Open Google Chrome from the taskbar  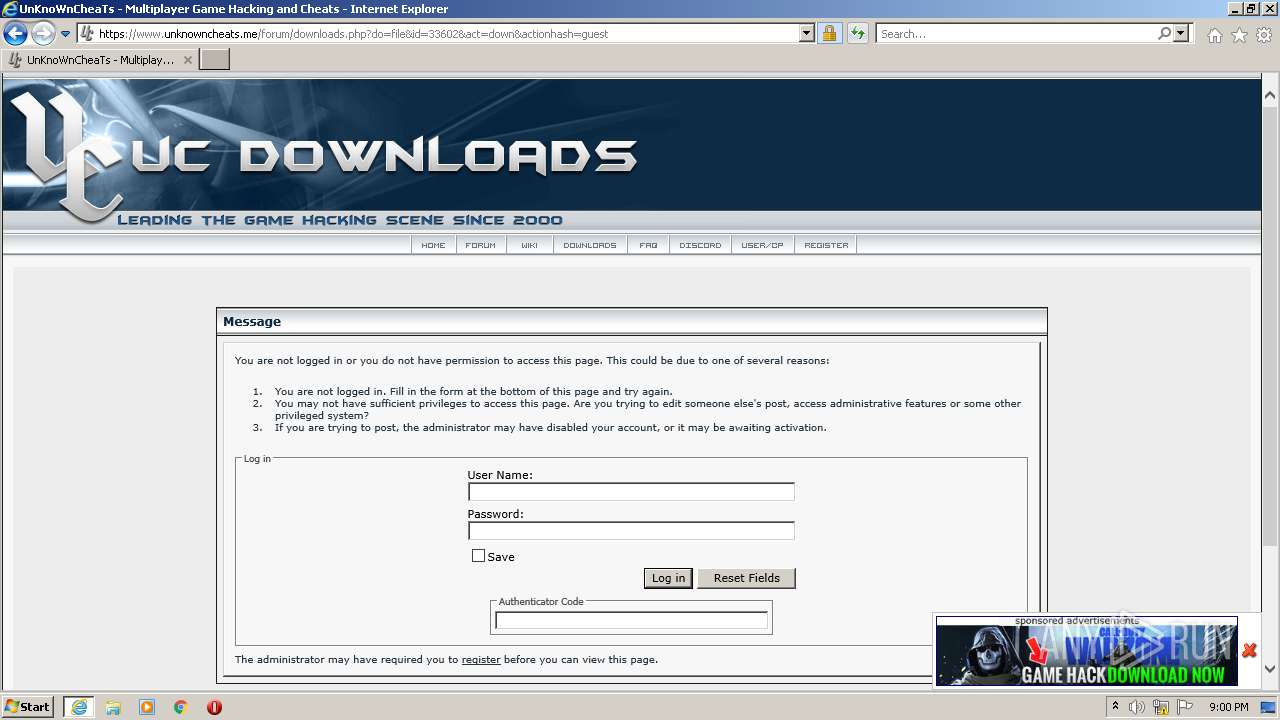click(x=181, y=707)
